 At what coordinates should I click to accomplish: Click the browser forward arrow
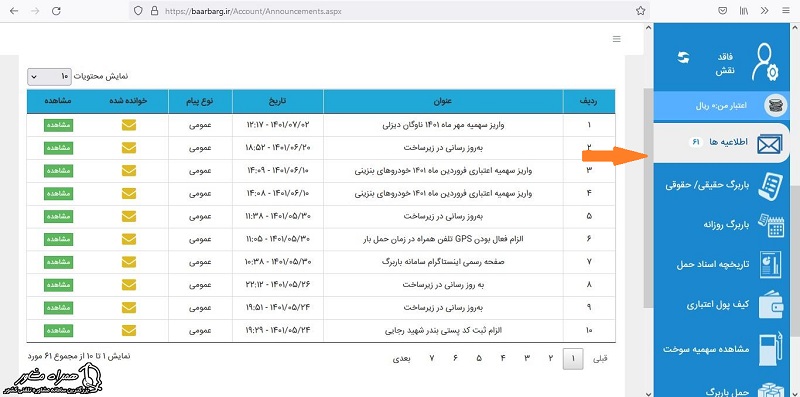(35, 11)
